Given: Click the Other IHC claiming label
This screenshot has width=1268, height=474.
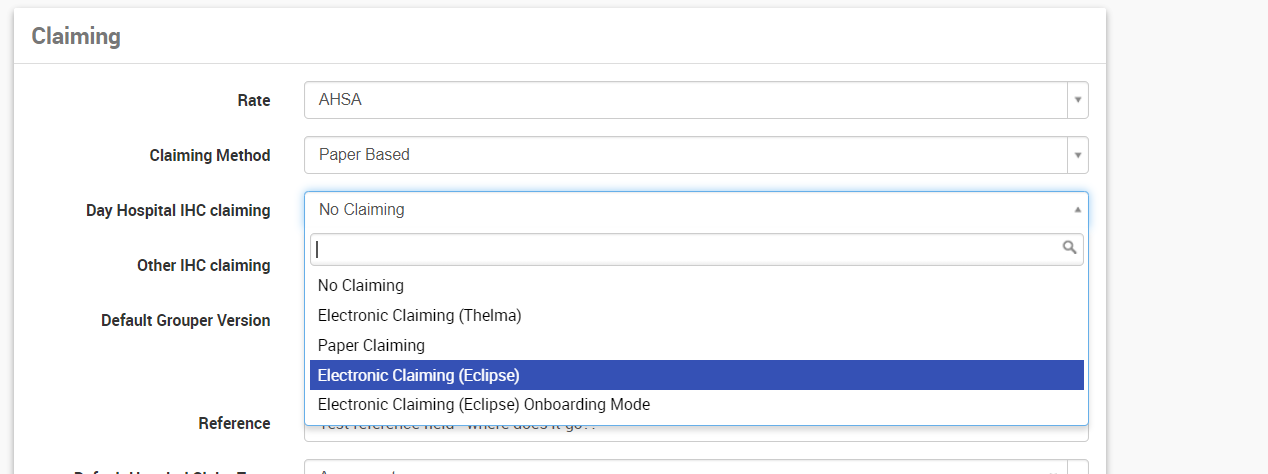Looking at the screenshot, I should click(204, 266).
